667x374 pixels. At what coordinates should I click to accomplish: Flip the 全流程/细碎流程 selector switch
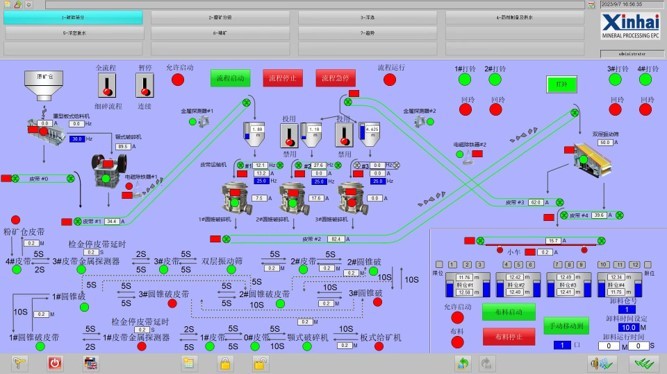(107, 86)
